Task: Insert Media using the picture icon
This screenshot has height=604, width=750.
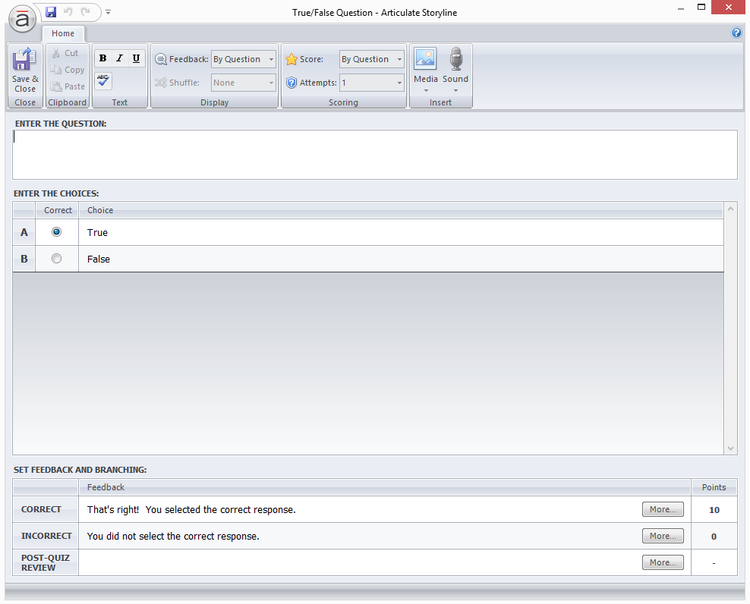Action: point(425,59)
